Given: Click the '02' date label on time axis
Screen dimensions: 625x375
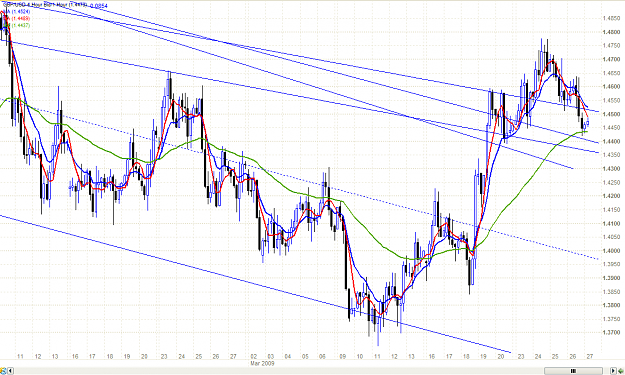Looking at the screenshot, I should click(253, 356).
